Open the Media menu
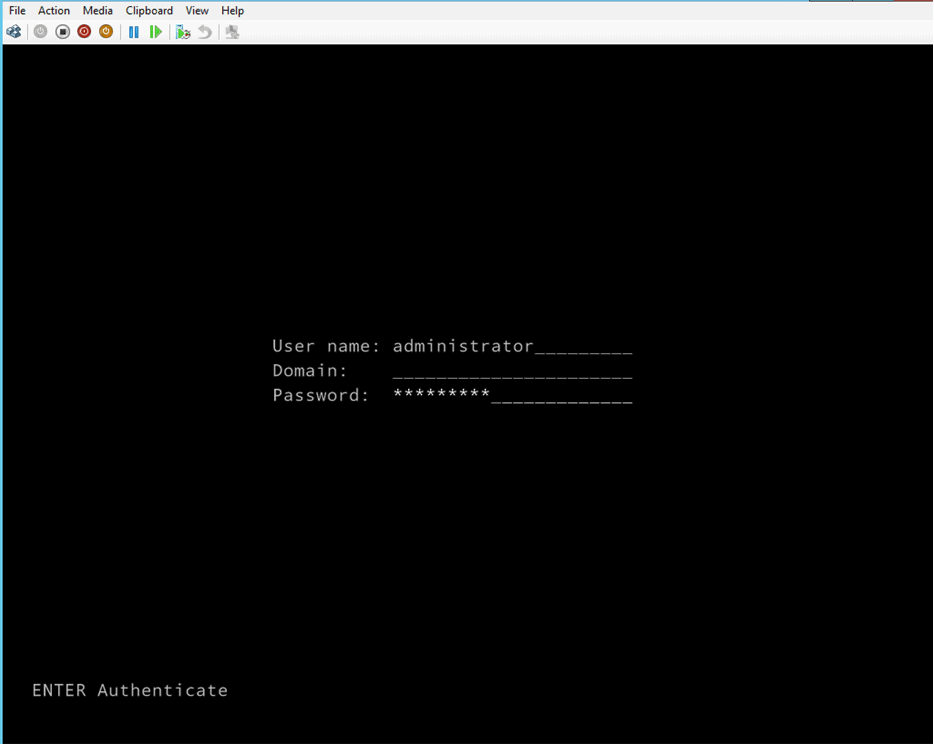 point(98,10)
